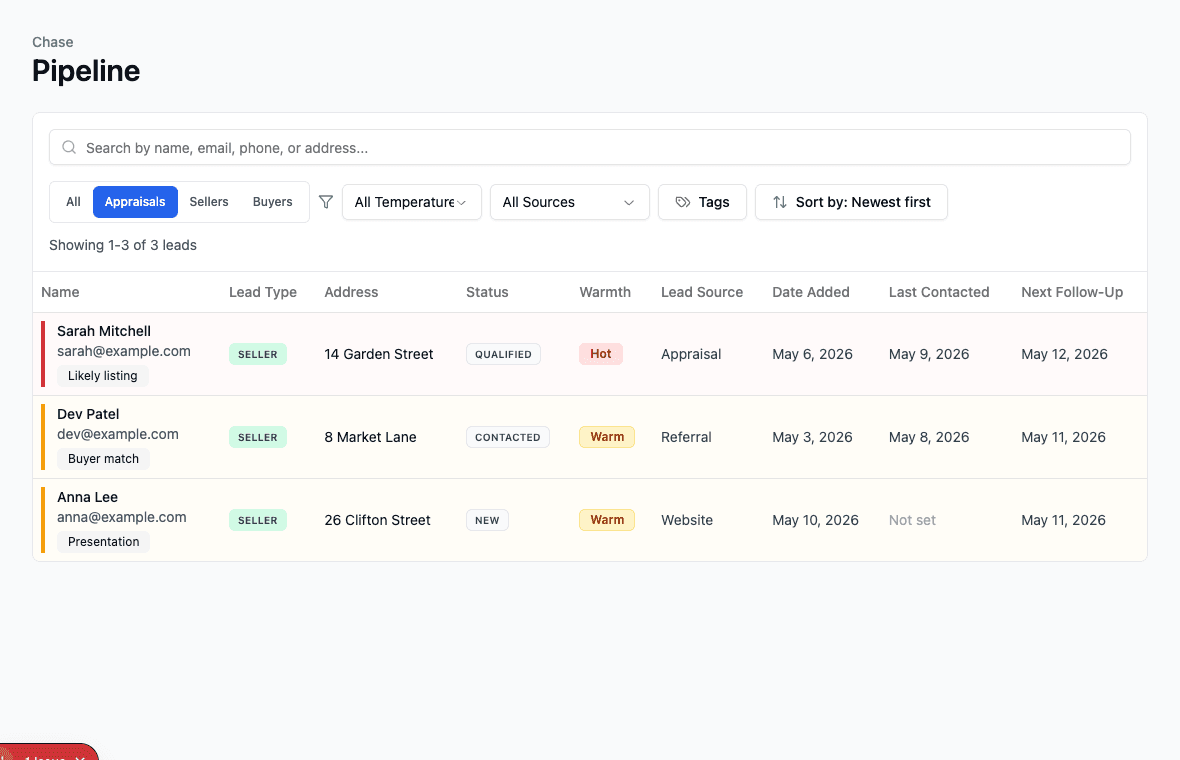Click the 26 Clifton Street address

click(377, 520)
